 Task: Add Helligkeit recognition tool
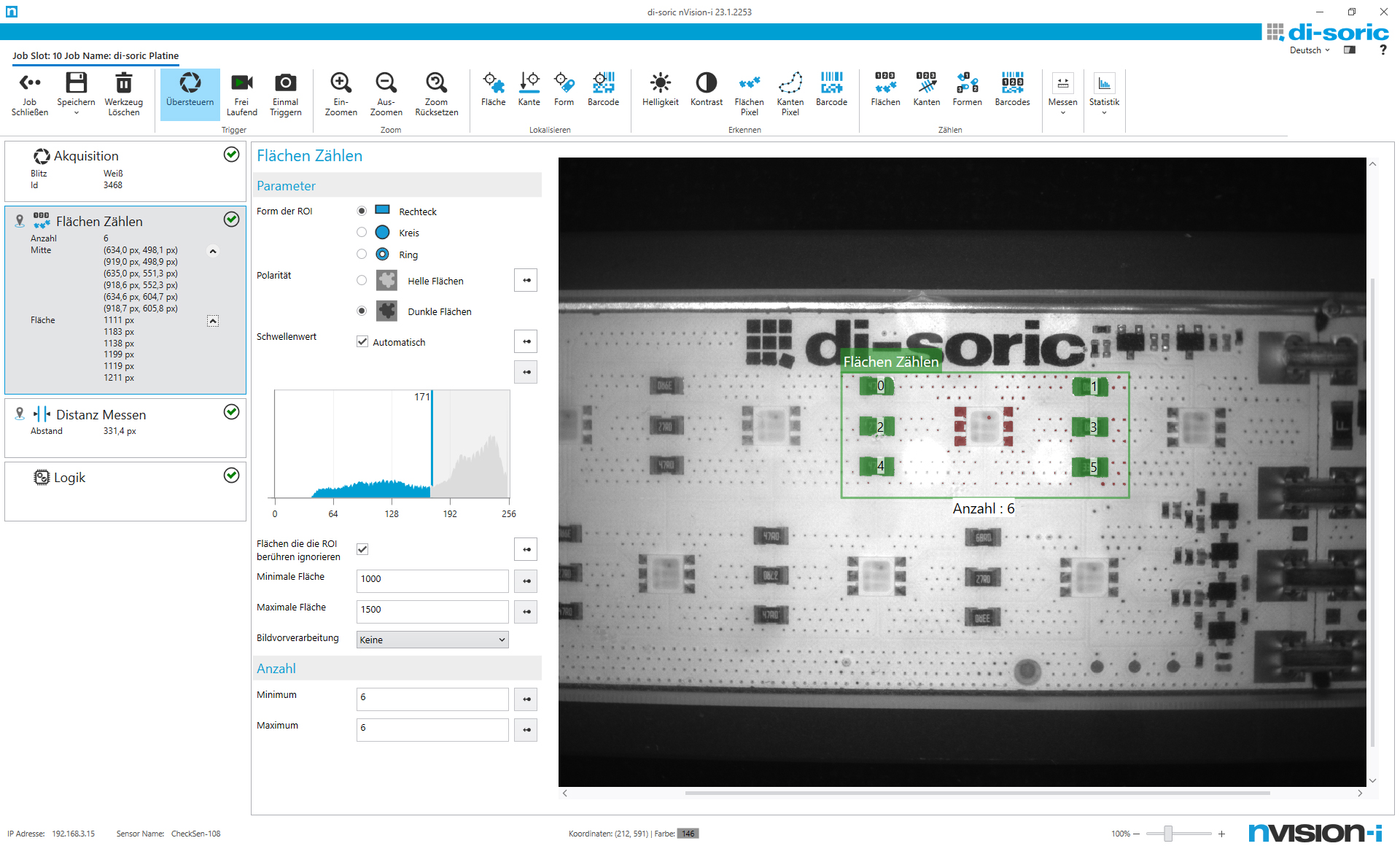point(661,89)
